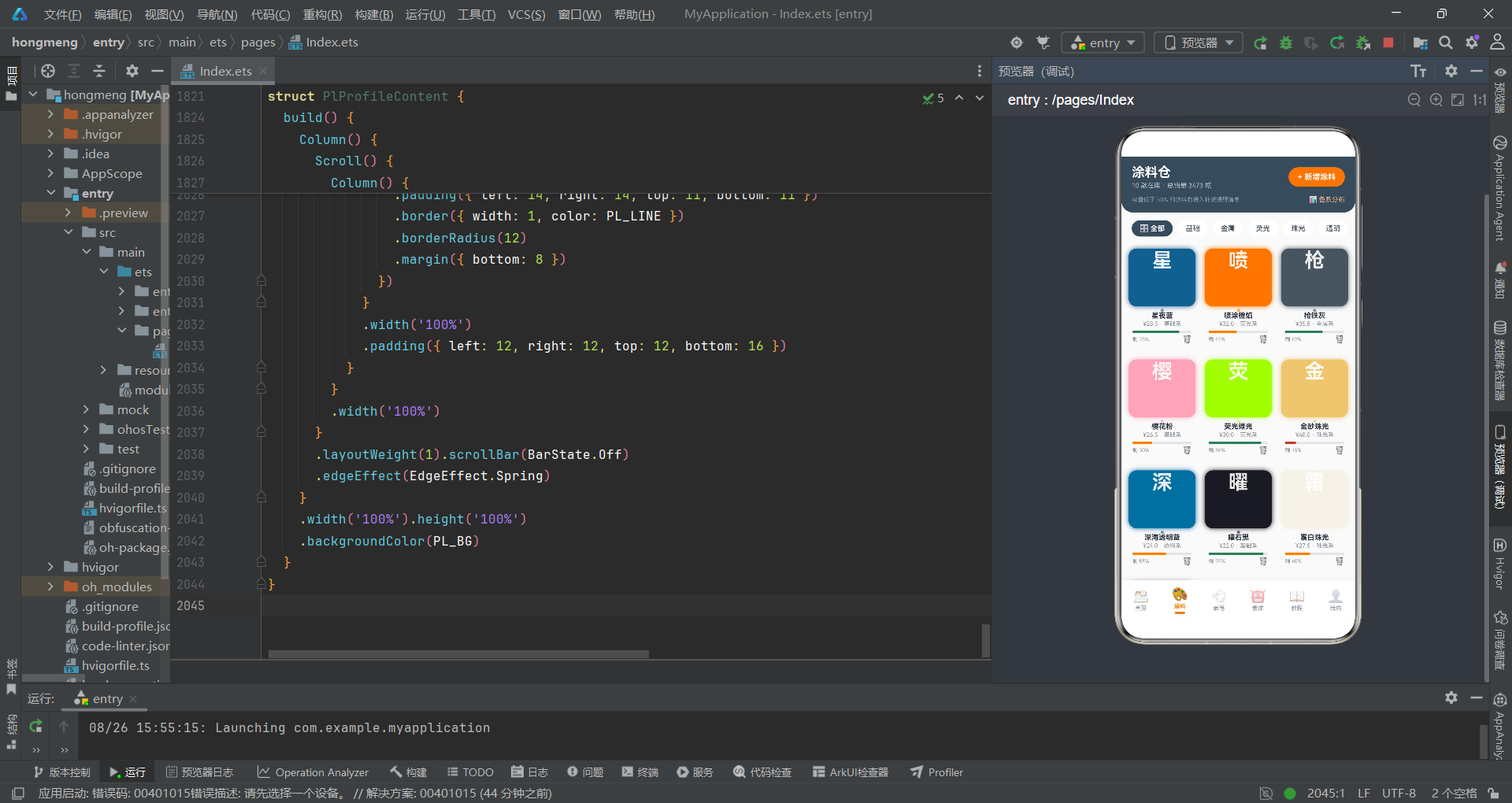Image resolution: width=1512 pixels, height=803 pixels.
Task: Click the inspection widget showing 5 checks
Action: (933, 98)
